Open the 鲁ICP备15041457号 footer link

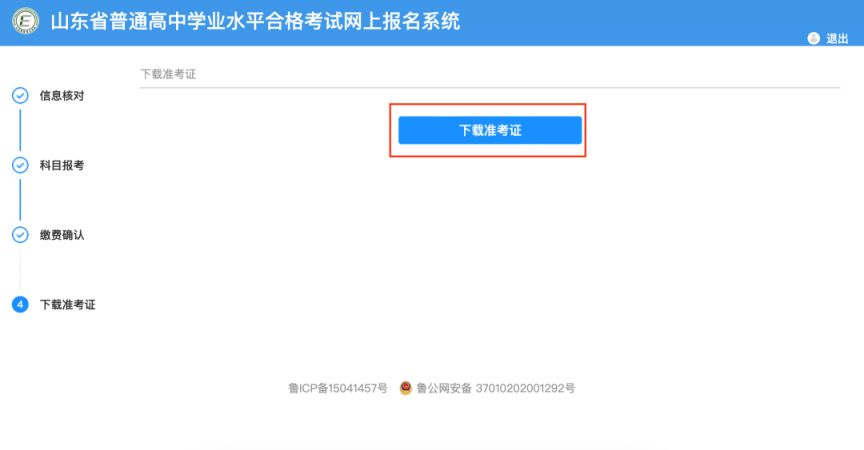coord(338,388)
